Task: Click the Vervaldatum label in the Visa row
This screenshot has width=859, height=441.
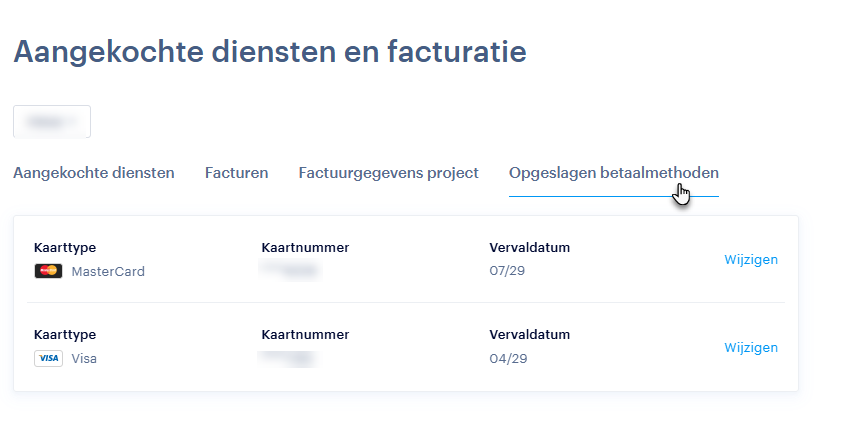Action: [x=529, y=335]
